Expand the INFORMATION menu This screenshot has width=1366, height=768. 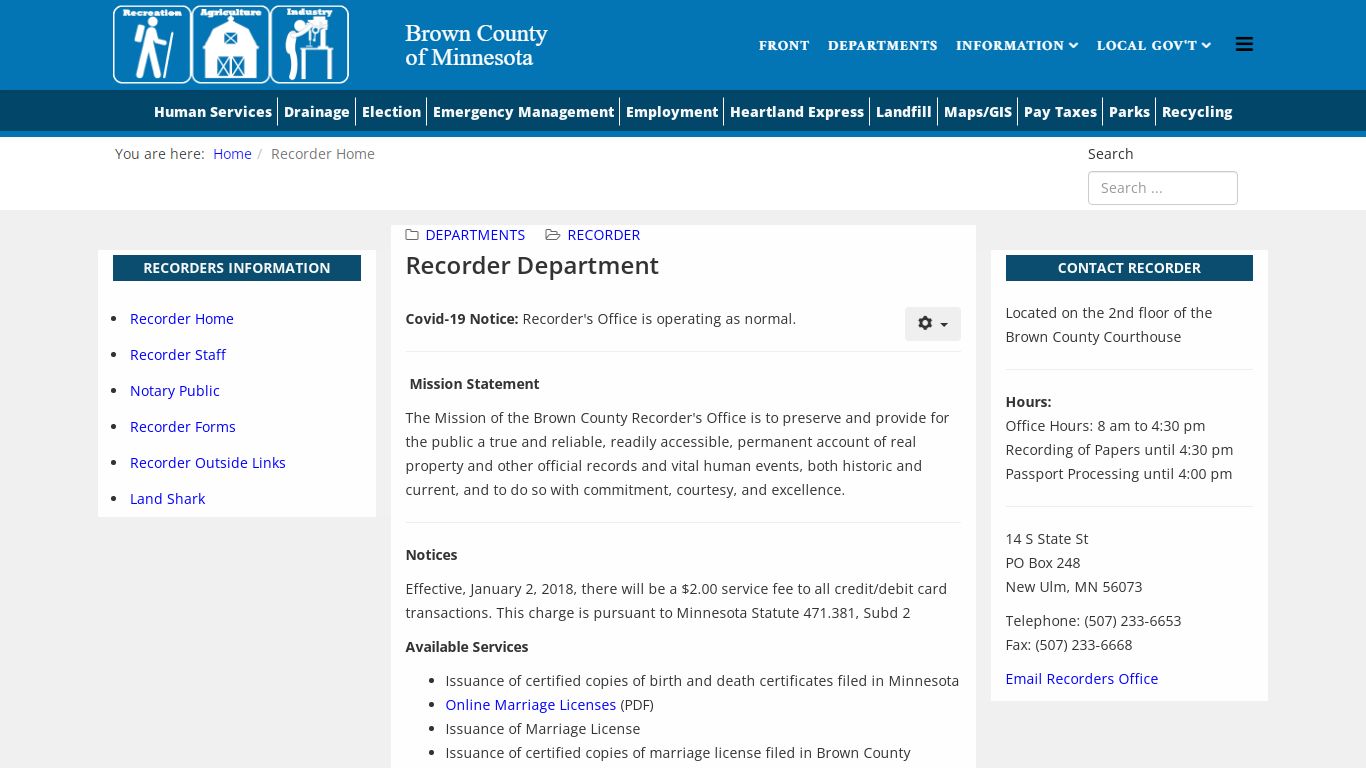[x=1016, y=45]
